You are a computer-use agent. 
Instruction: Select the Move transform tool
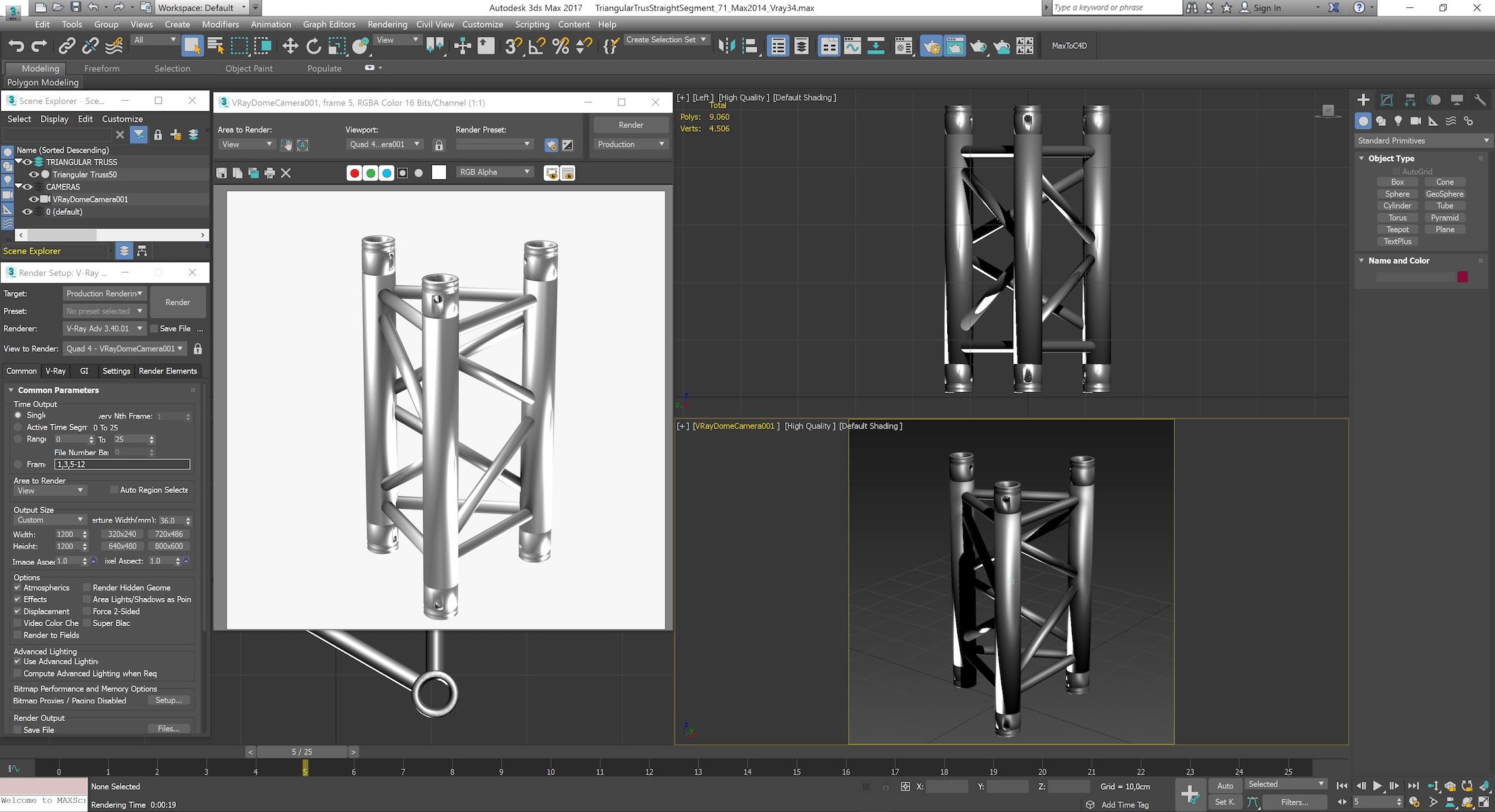[289, 45]
